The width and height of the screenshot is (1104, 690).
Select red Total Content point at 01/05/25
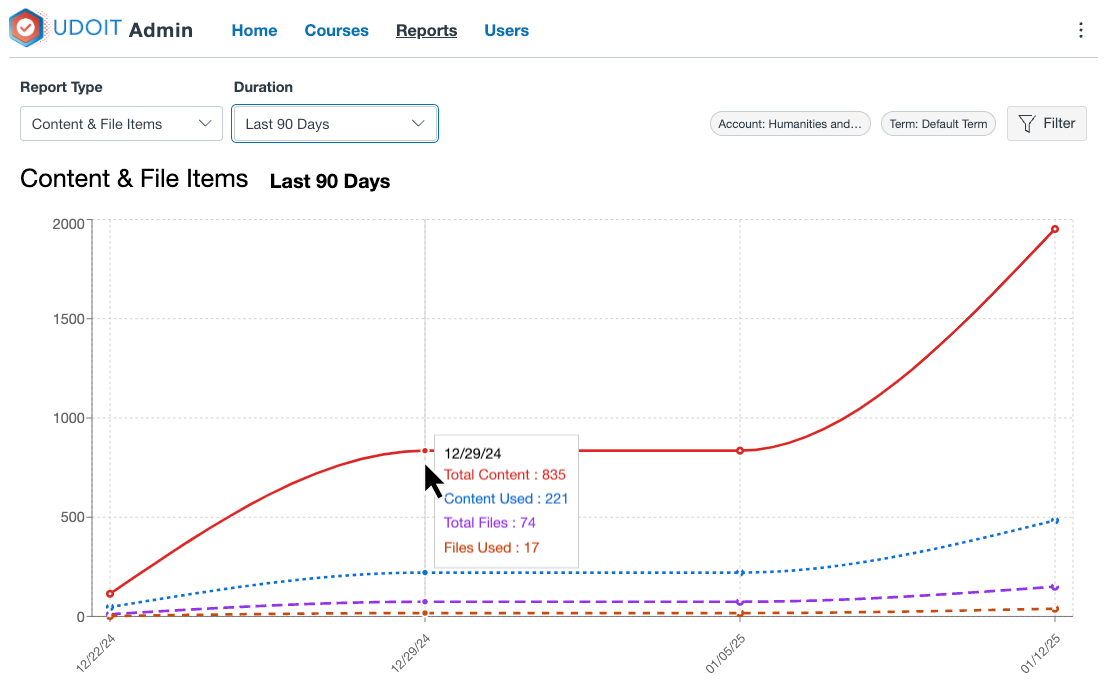pyautogui.click(x=740, y=451)
